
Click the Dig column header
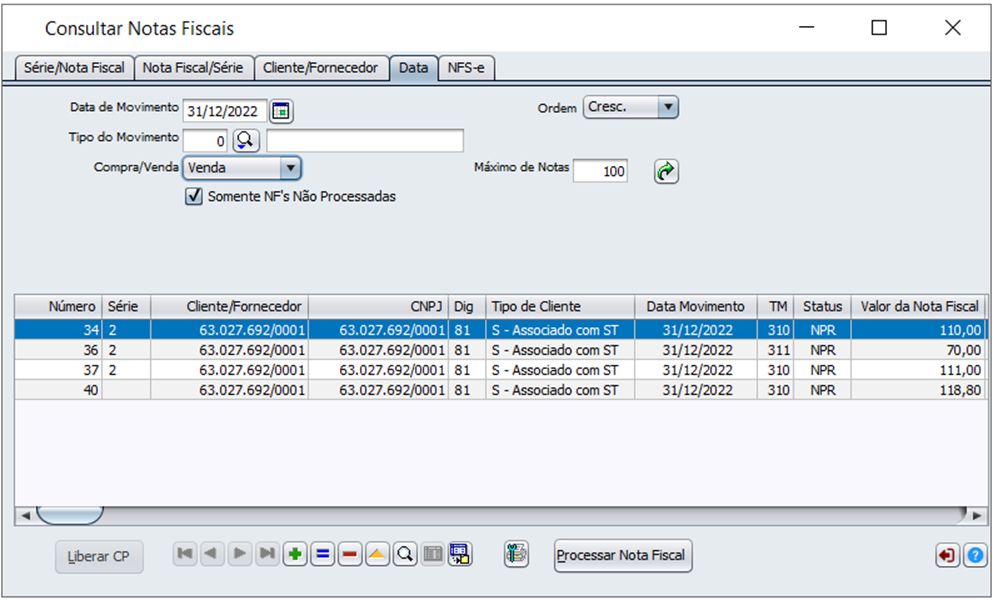click(467, 307)
